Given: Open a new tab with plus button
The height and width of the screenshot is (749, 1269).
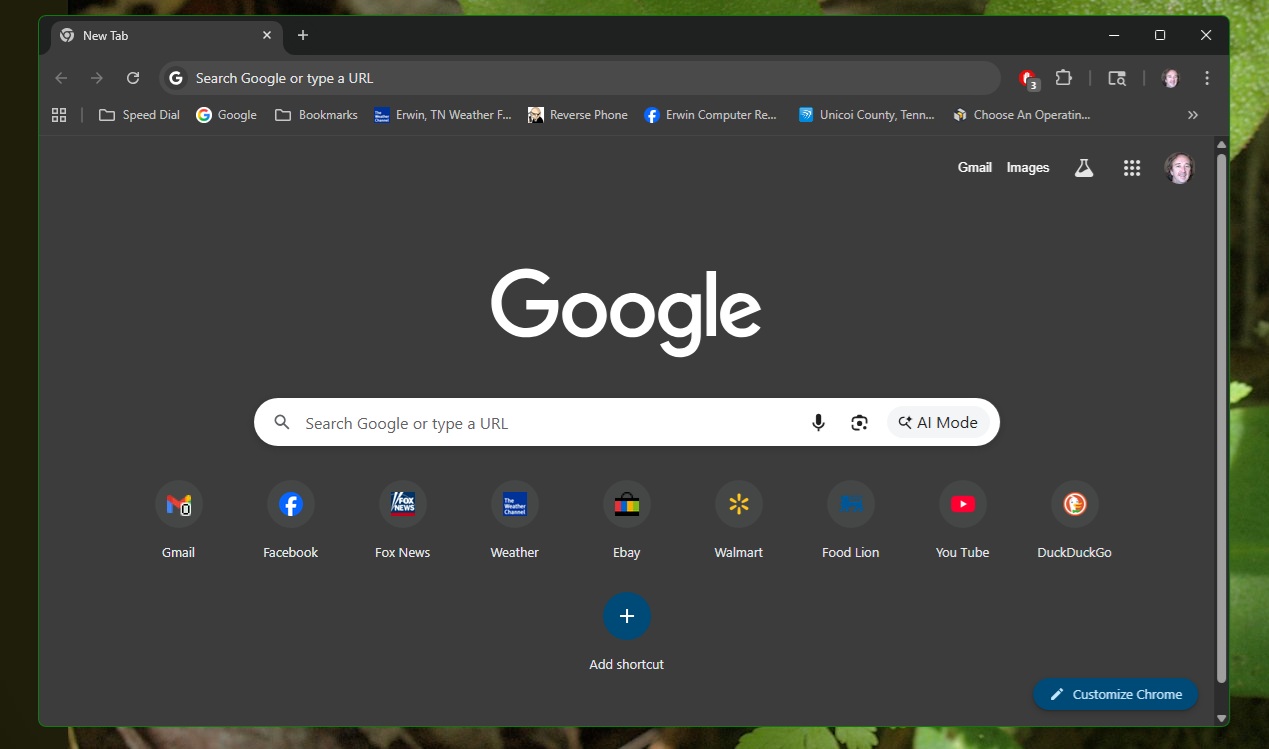Looking at the screenshot, I should 303,35.
